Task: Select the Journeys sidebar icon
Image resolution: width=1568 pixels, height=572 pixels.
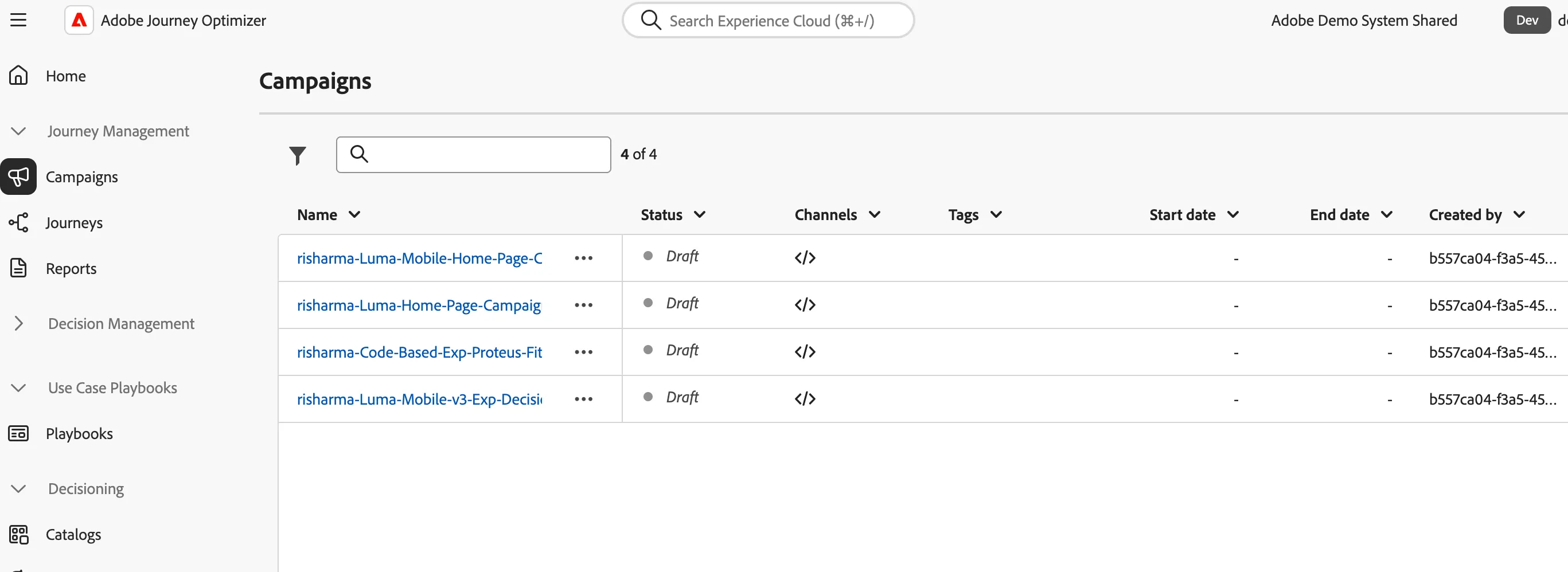Action: pos(18,222)
